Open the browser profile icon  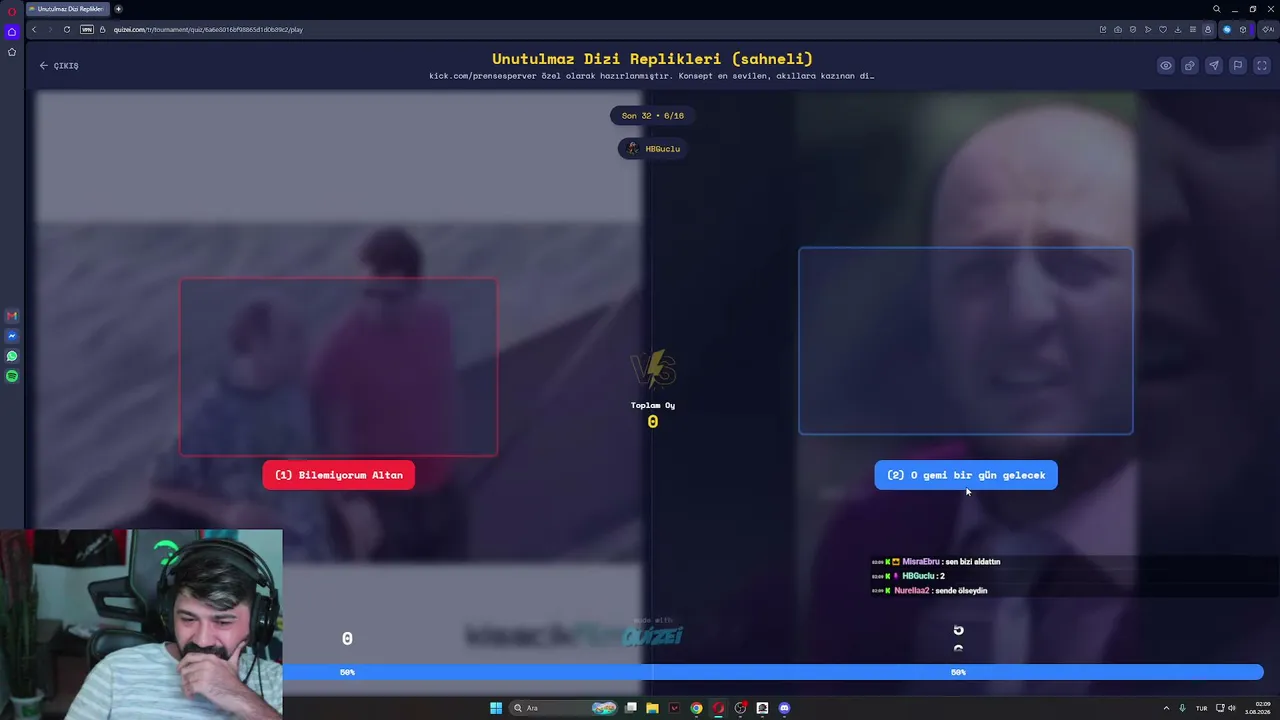click(1208, 29)
